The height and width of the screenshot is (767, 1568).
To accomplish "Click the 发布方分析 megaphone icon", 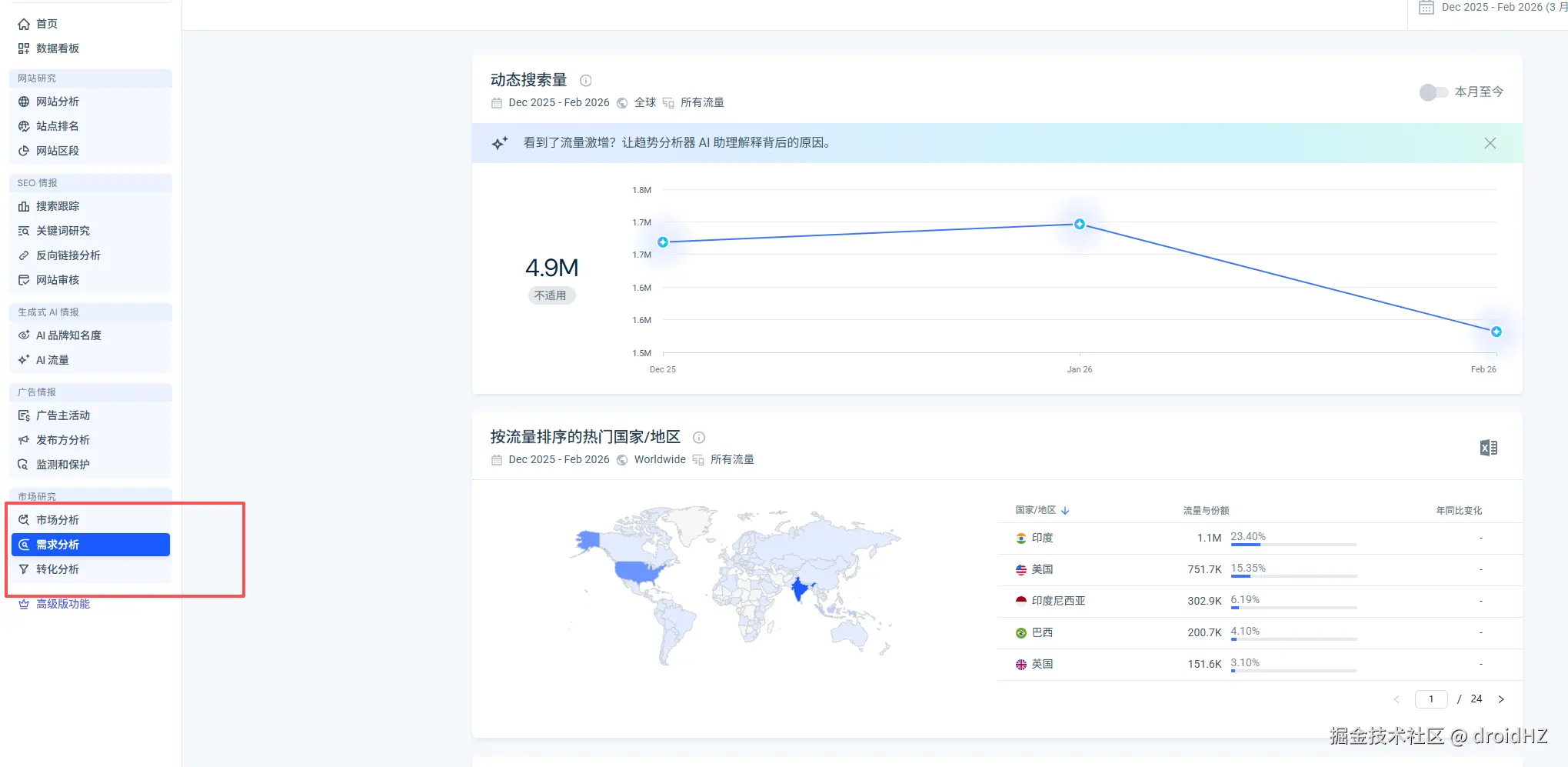I will [24, 440].
